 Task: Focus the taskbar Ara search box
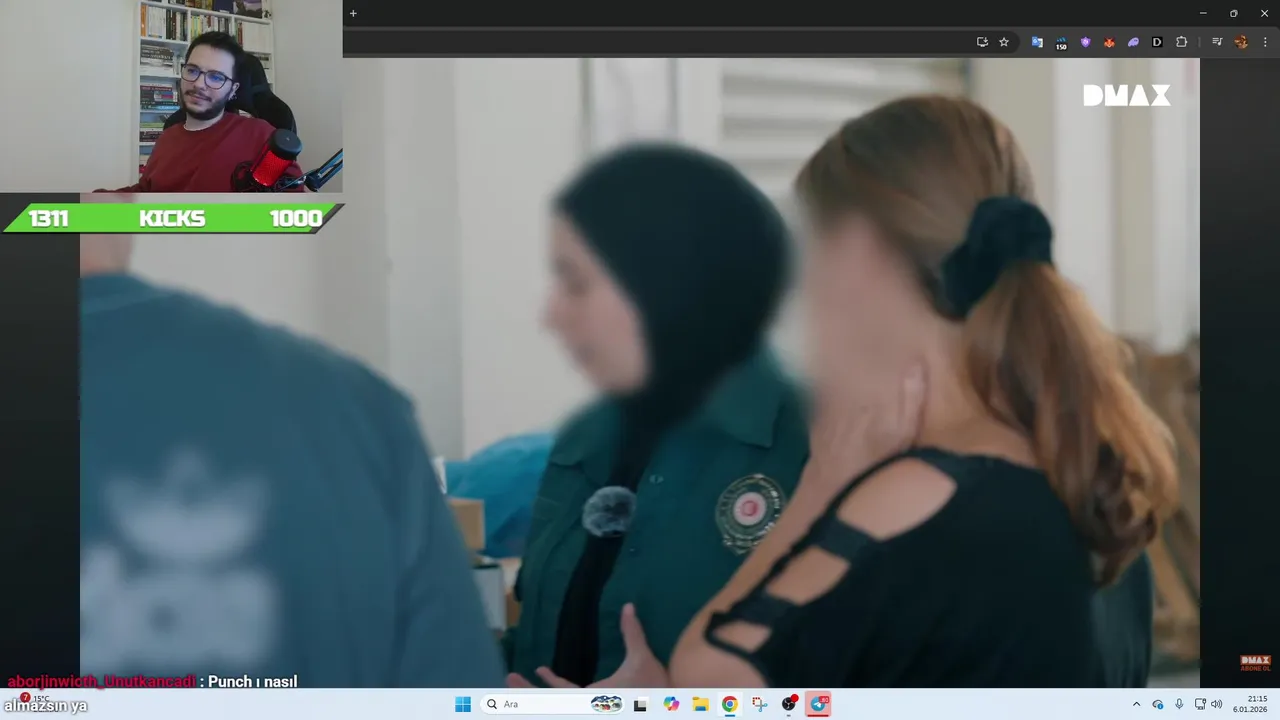553,704
